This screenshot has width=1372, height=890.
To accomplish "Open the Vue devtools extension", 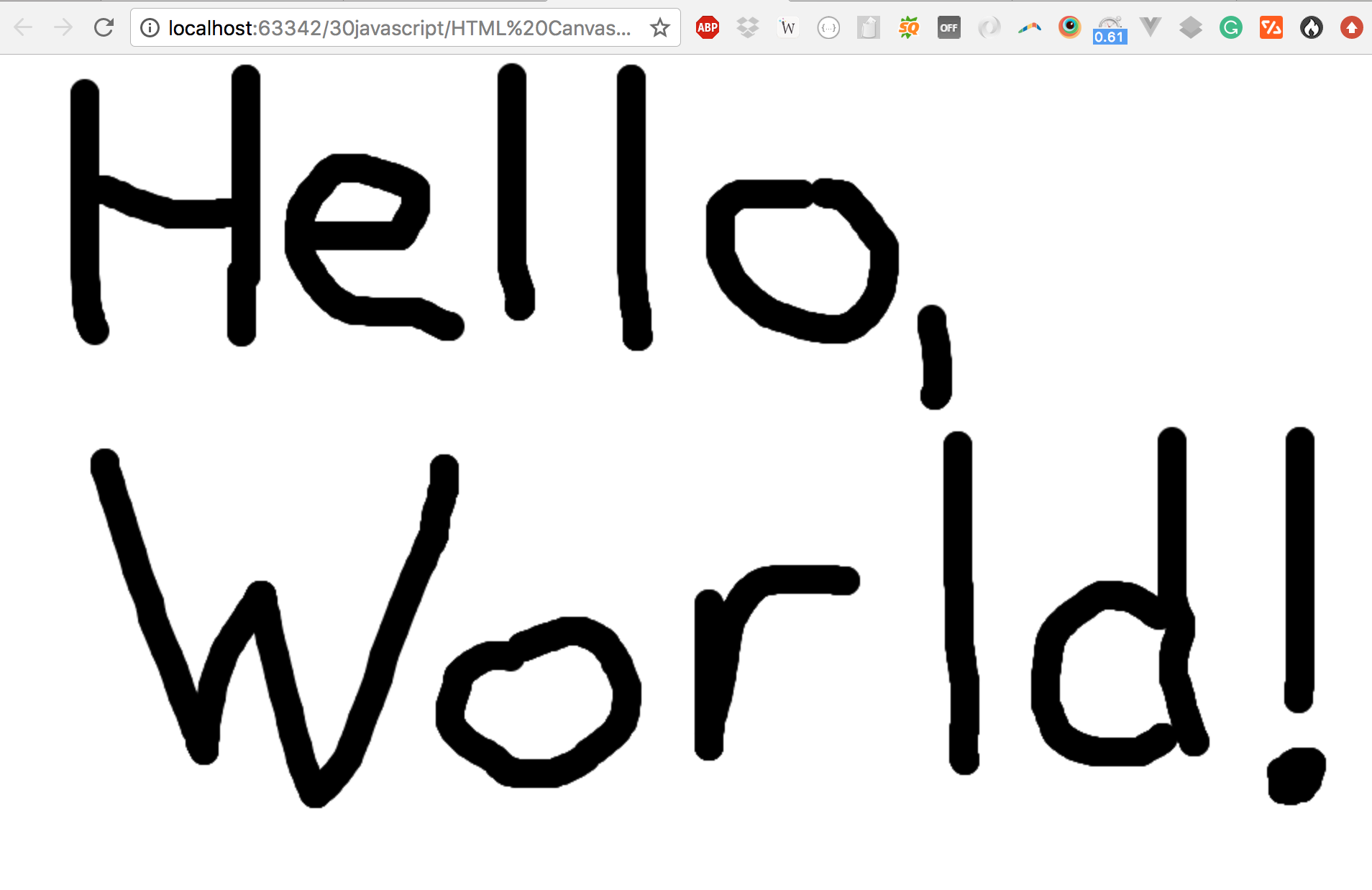I will click(x=1151, y=28).
